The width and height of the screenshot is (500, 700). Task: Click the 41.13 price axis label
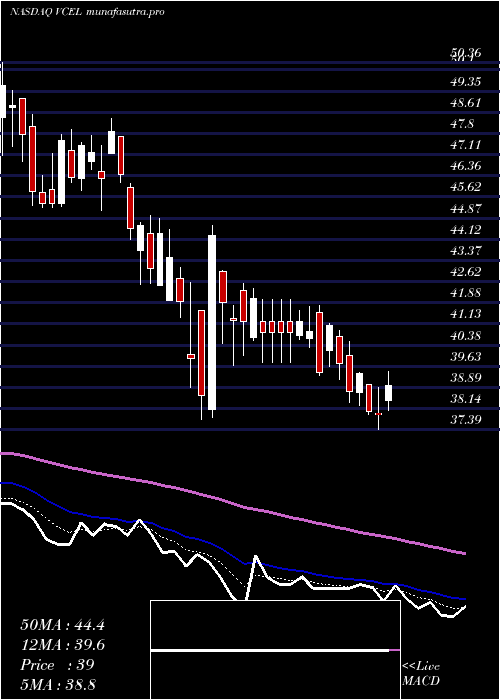466,314
